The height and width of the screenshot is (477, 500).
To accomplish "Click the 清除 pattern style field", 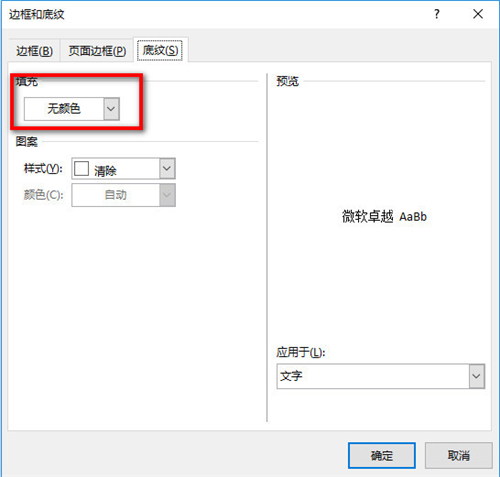I will click(x=123, y=169).
